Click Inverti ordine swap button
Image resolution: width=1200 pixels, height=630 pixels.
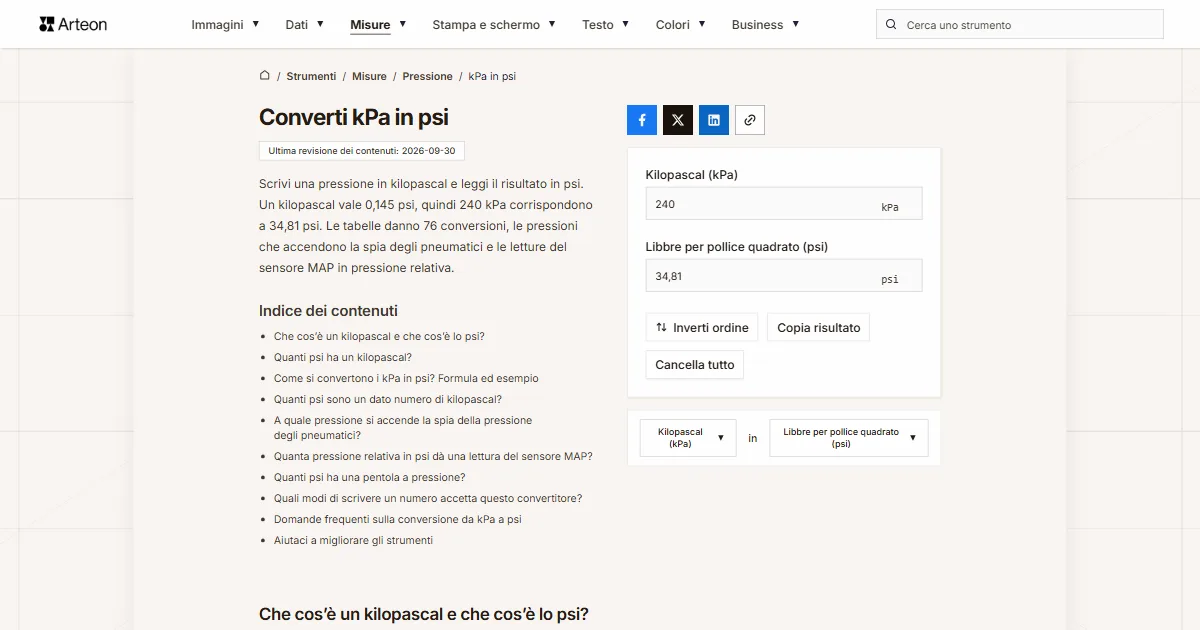702,328
